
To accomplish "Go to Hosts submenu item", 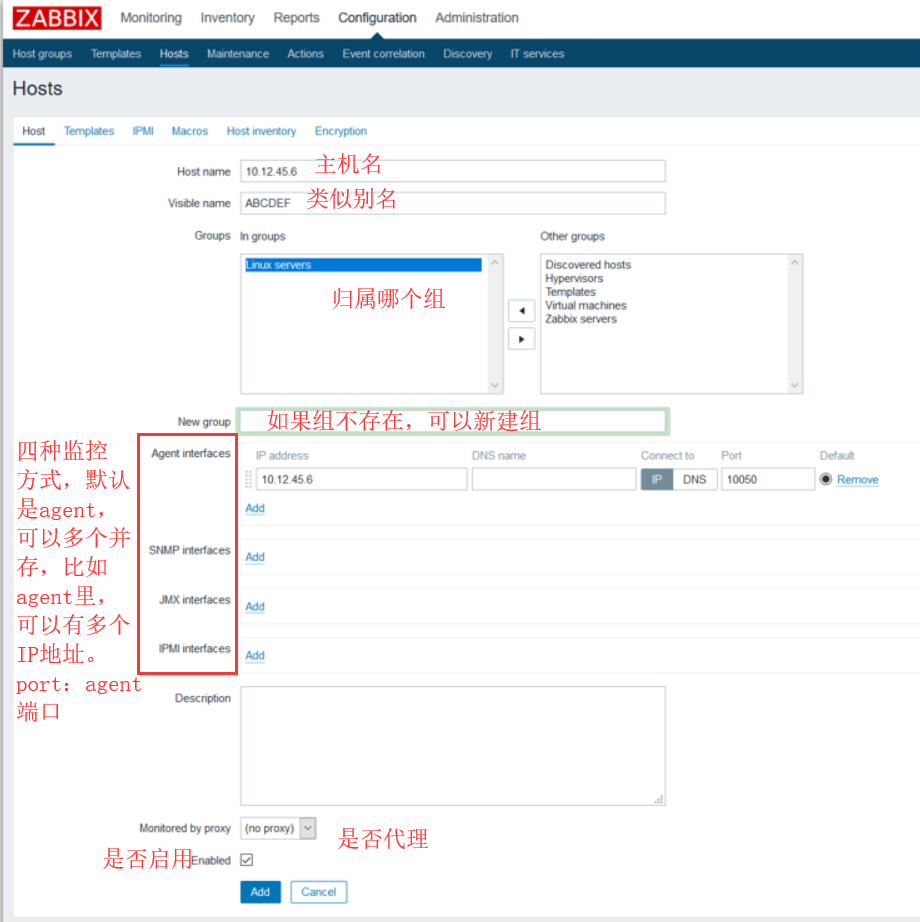I will [x=174, y=54].
